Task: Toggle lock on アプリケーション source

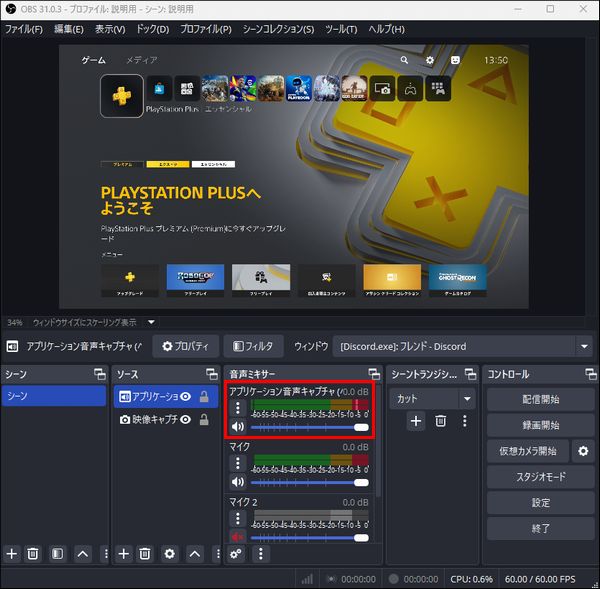Action: 204,396
